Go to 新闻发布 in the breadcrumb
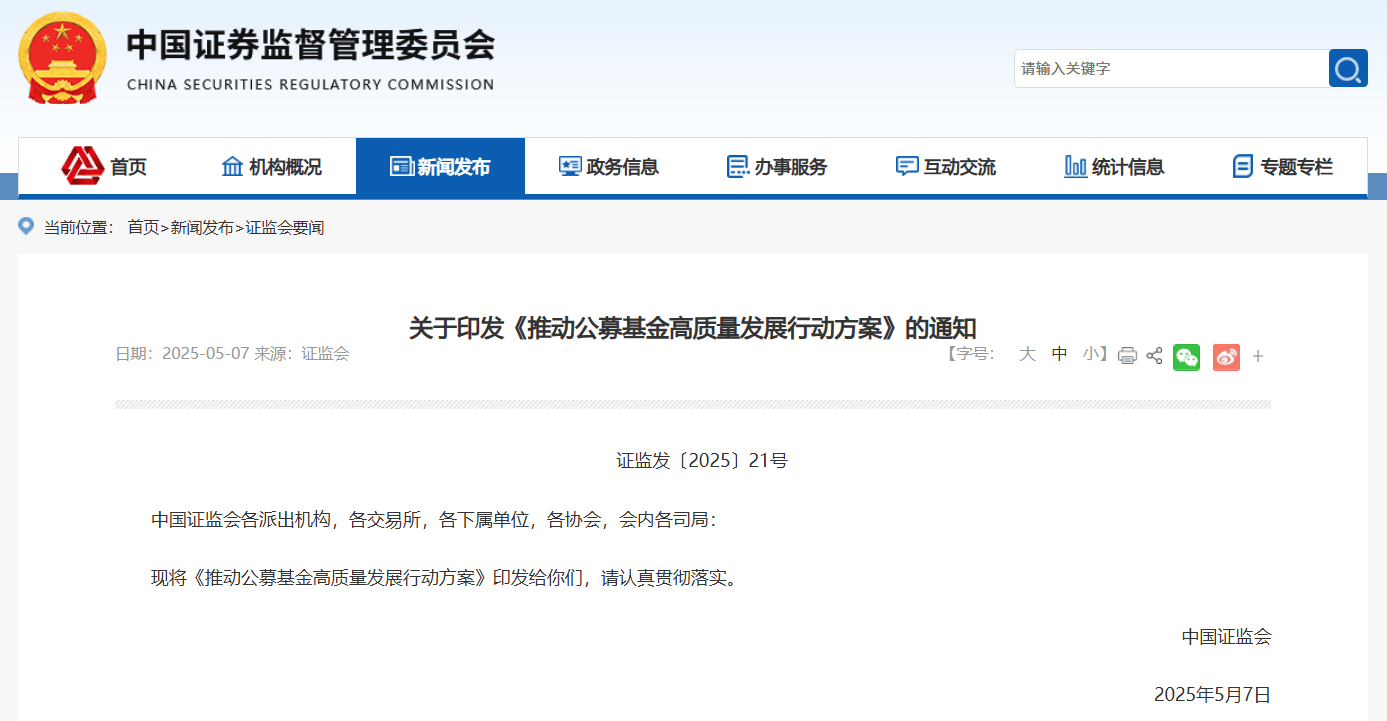Image resolution: width=1387 pixels, height=721 pixels. (x=202, y=228)
